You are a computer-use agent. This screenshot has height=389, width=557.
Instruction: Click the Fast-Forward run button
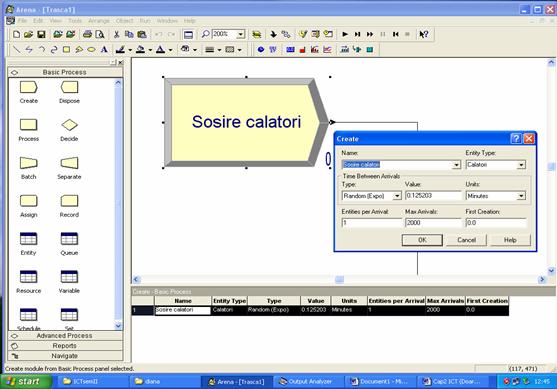click(x=370, y=34)
